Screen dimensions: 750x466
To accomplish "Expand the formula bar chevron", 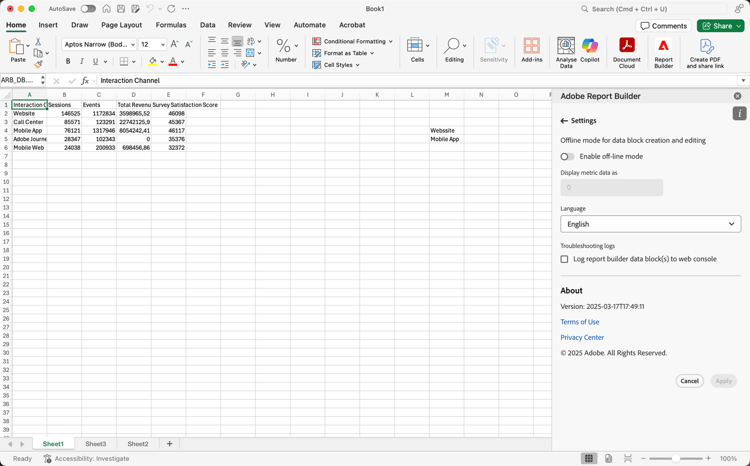I will click(743, 80).
